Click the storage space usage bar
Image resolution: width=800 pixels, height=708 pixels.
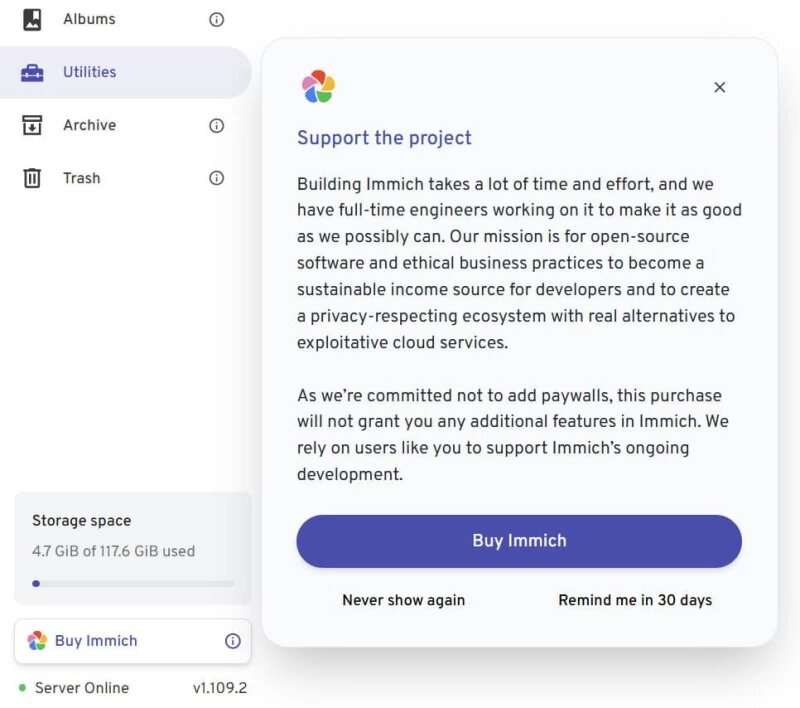click(133, 583)
